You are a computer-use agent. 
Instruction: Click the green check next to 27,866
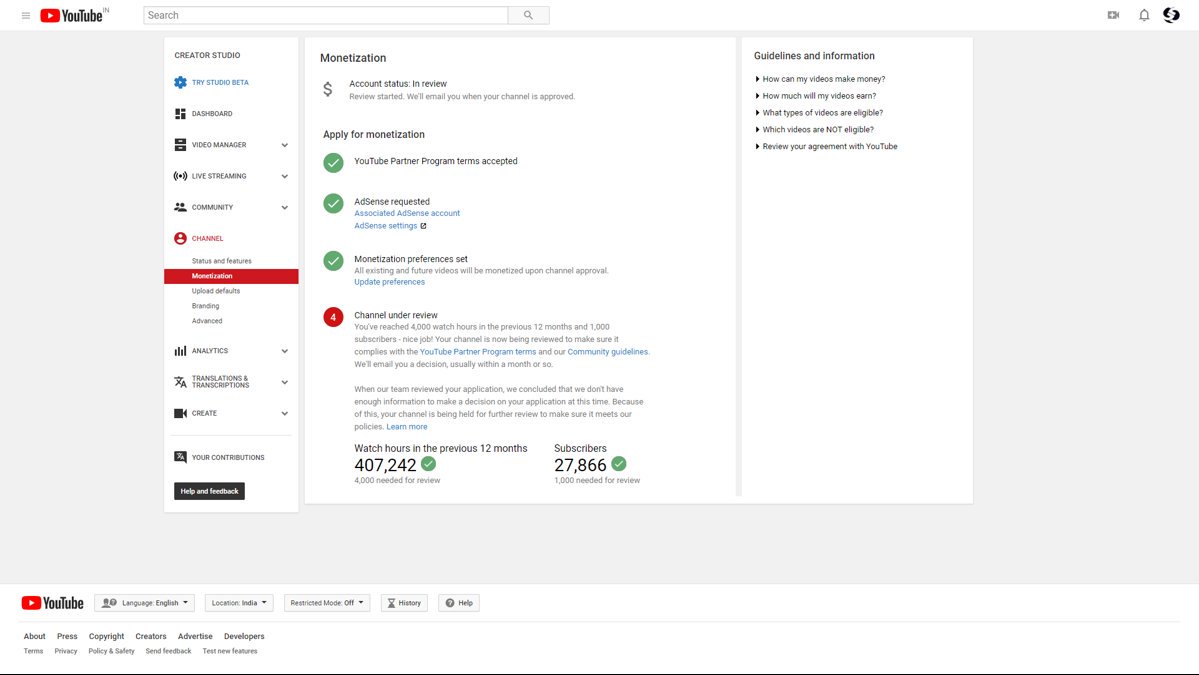(619, 463)
